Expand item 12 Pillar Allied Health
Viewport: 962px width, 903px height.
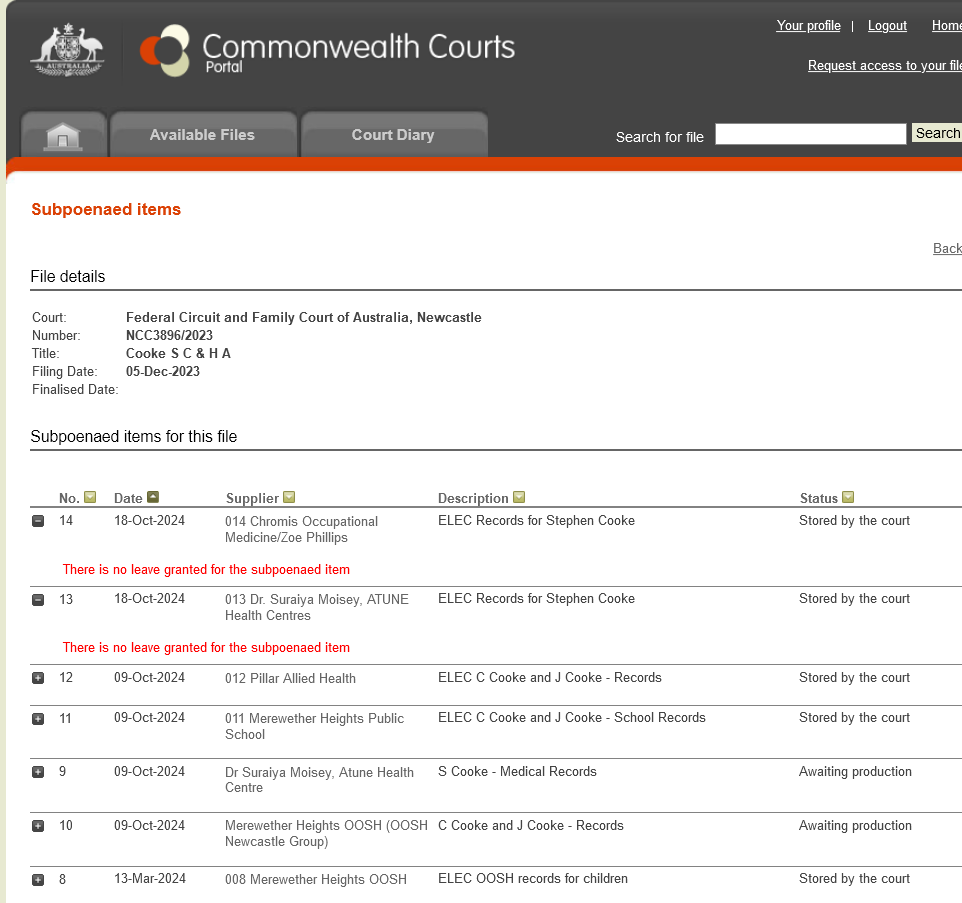[38, 678]
